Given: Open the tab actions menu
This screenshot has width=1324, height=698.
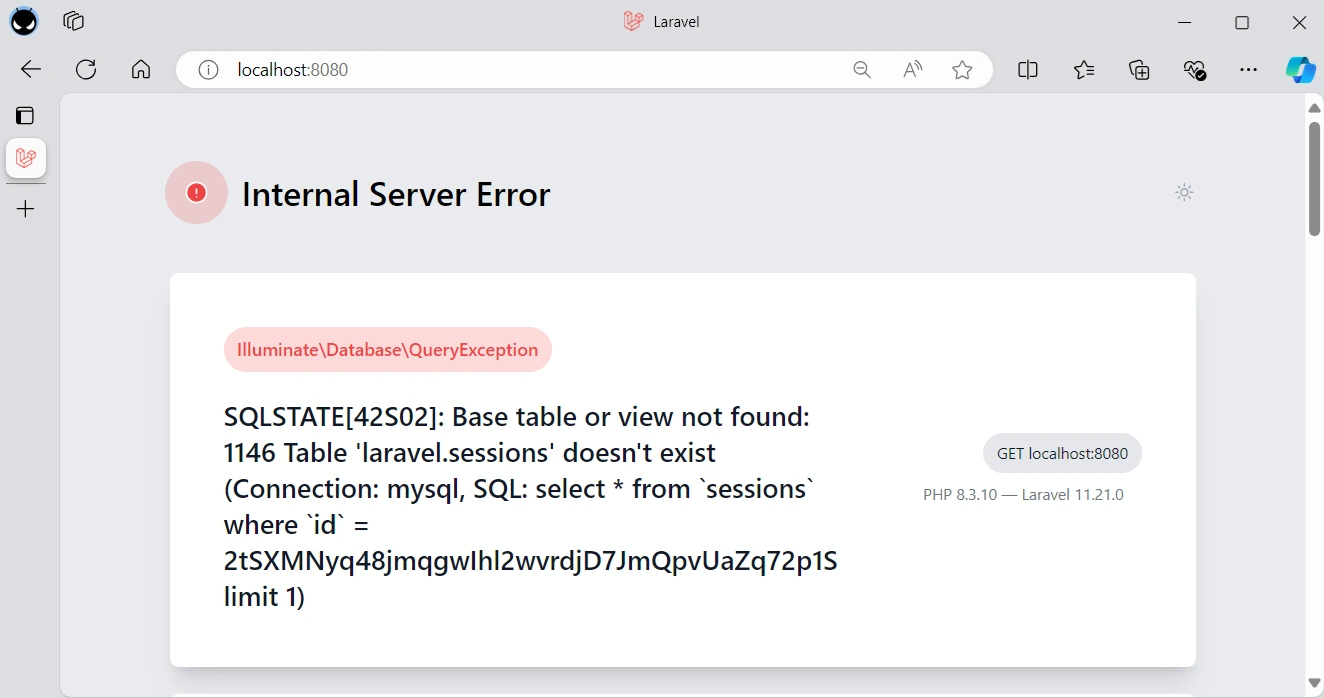Looking at the screenshot, I should click(25, 115).
